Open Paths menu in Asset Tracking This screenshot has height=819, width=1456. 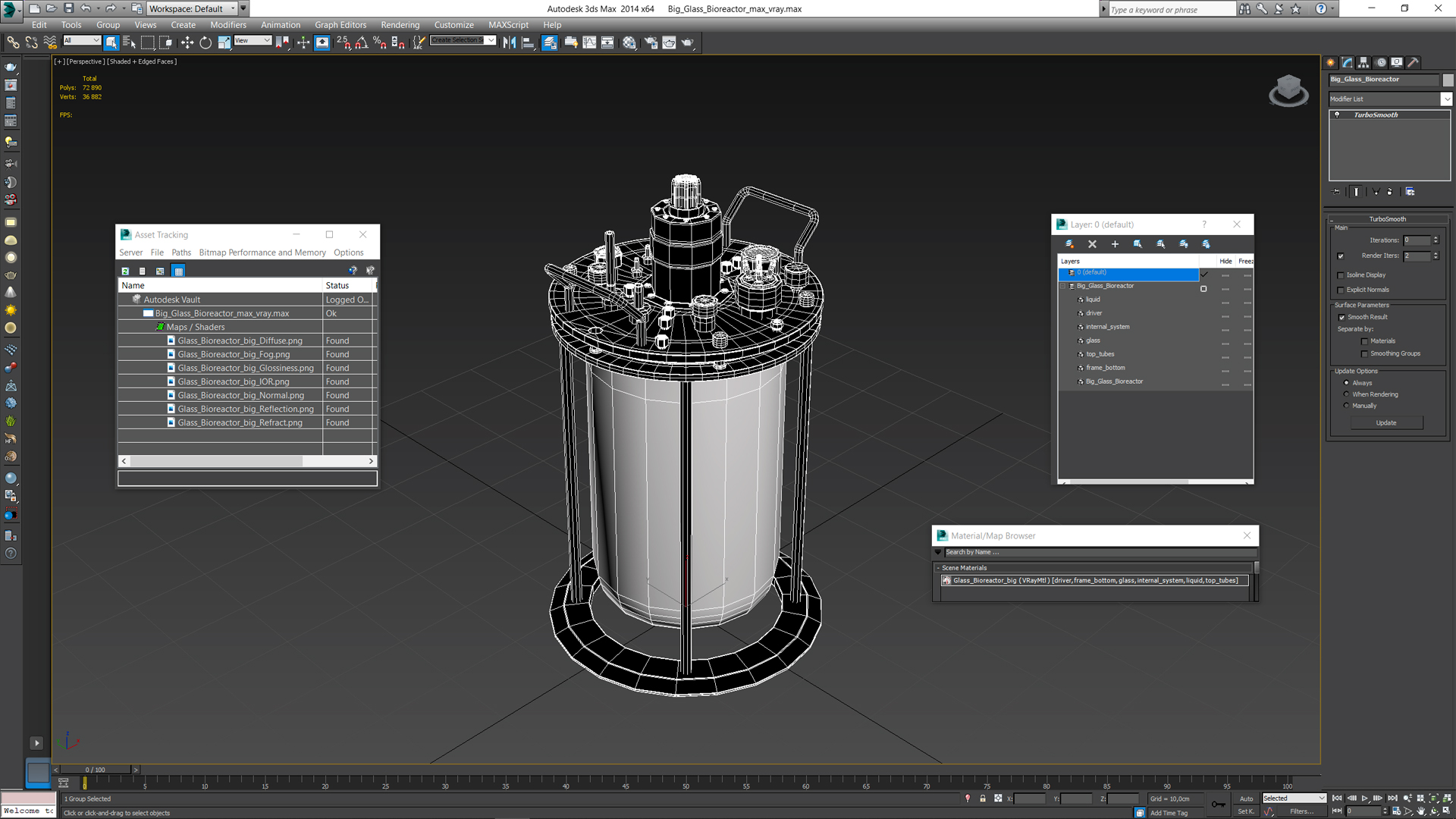181,253
